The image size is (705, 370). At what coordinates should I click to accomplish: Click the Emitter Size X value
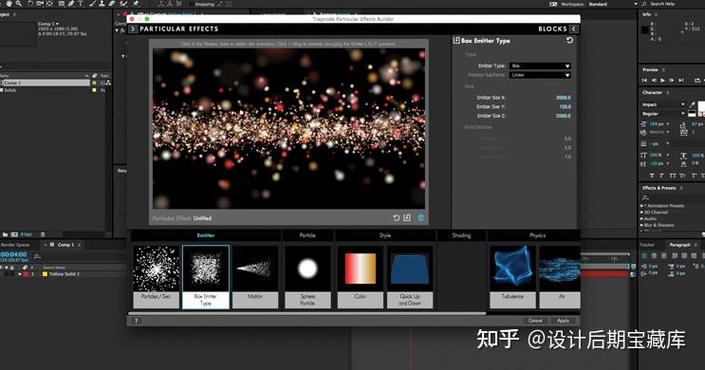tap(563, 98)
